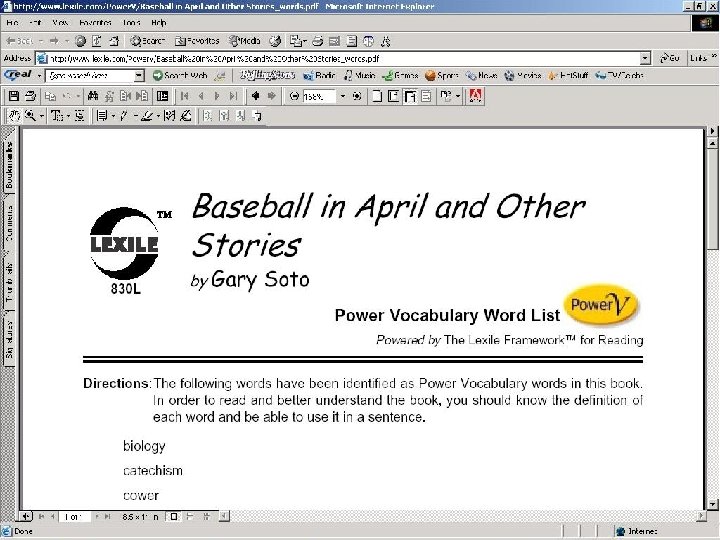
Task: Click the IE Favorites toolbar button
Action: [197, 41]
